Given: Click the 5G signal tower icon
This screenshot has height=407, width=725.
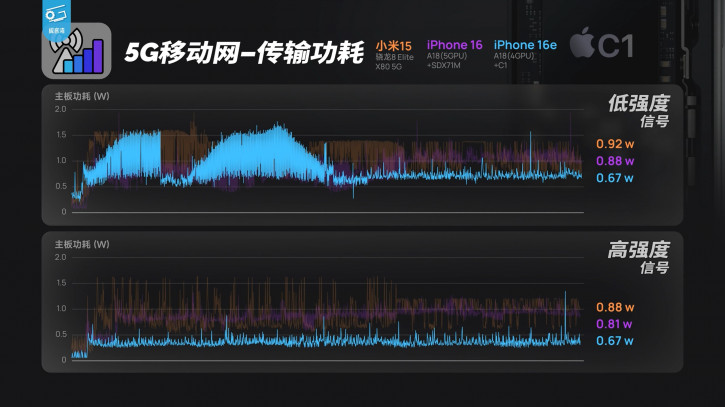Looking at the screenshot, I should click(76, 51).
